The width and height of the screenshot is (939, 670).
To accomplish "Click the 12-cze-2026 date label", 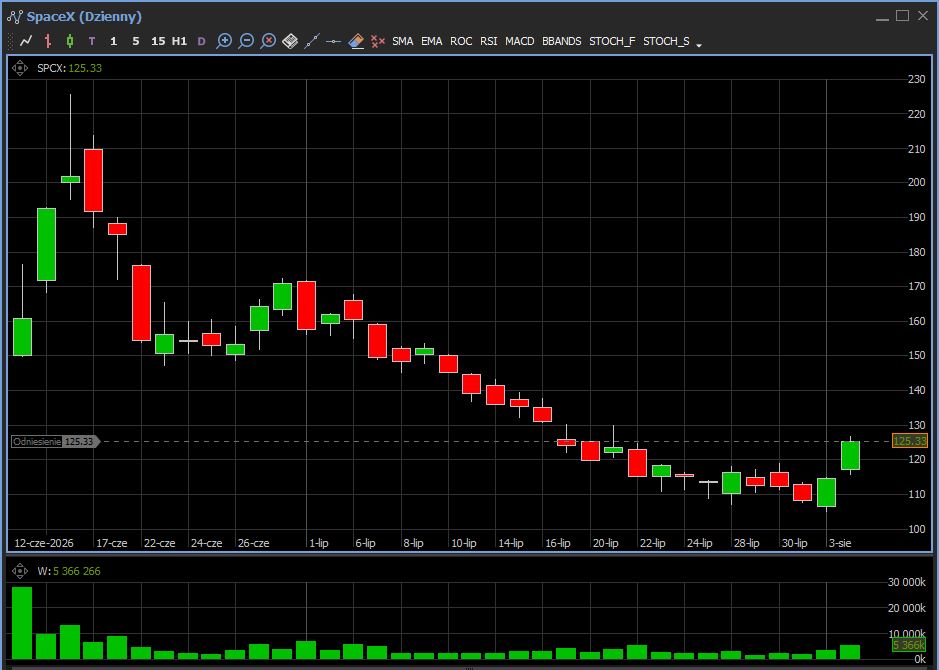I will click(44, 543).
